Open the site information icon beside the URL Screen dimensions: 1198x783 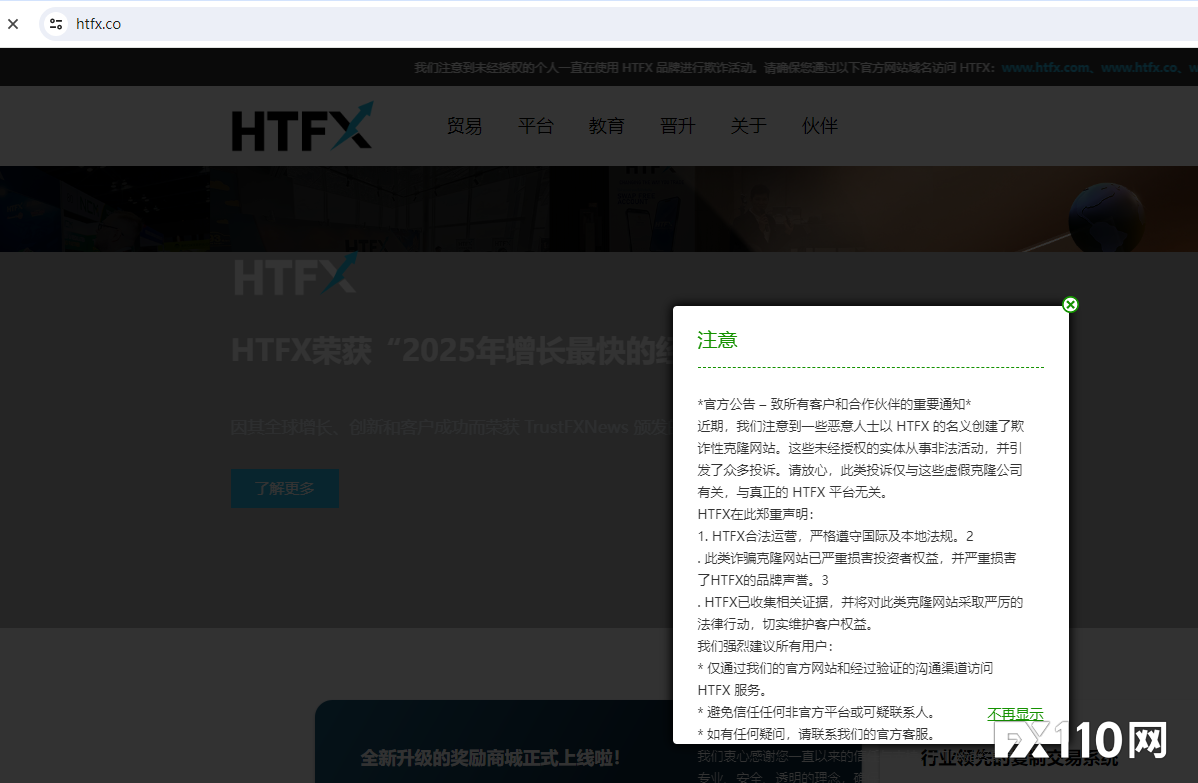point(56,24)
